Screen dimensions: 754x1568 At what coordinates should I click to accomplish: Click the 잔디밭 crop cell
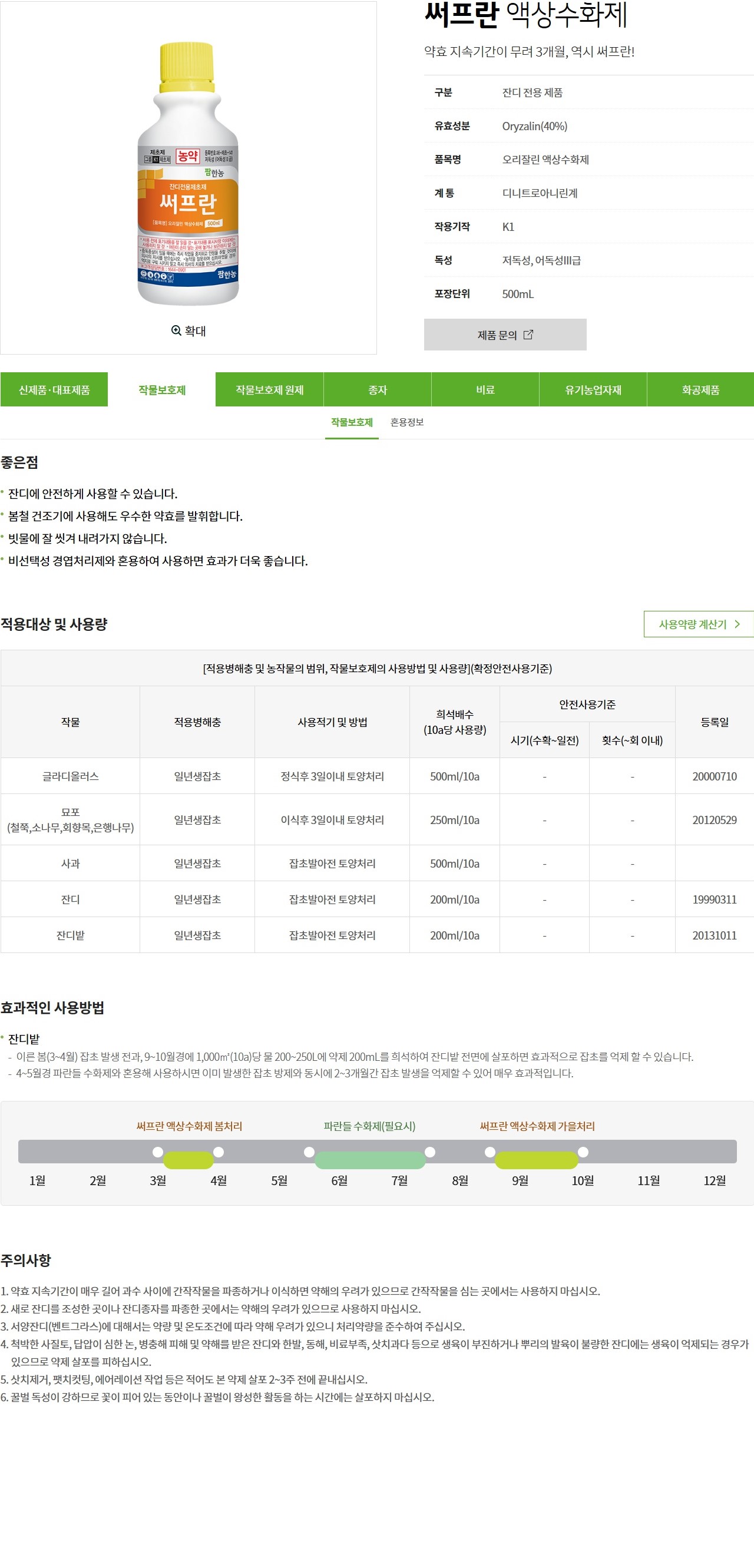(71, 935)
